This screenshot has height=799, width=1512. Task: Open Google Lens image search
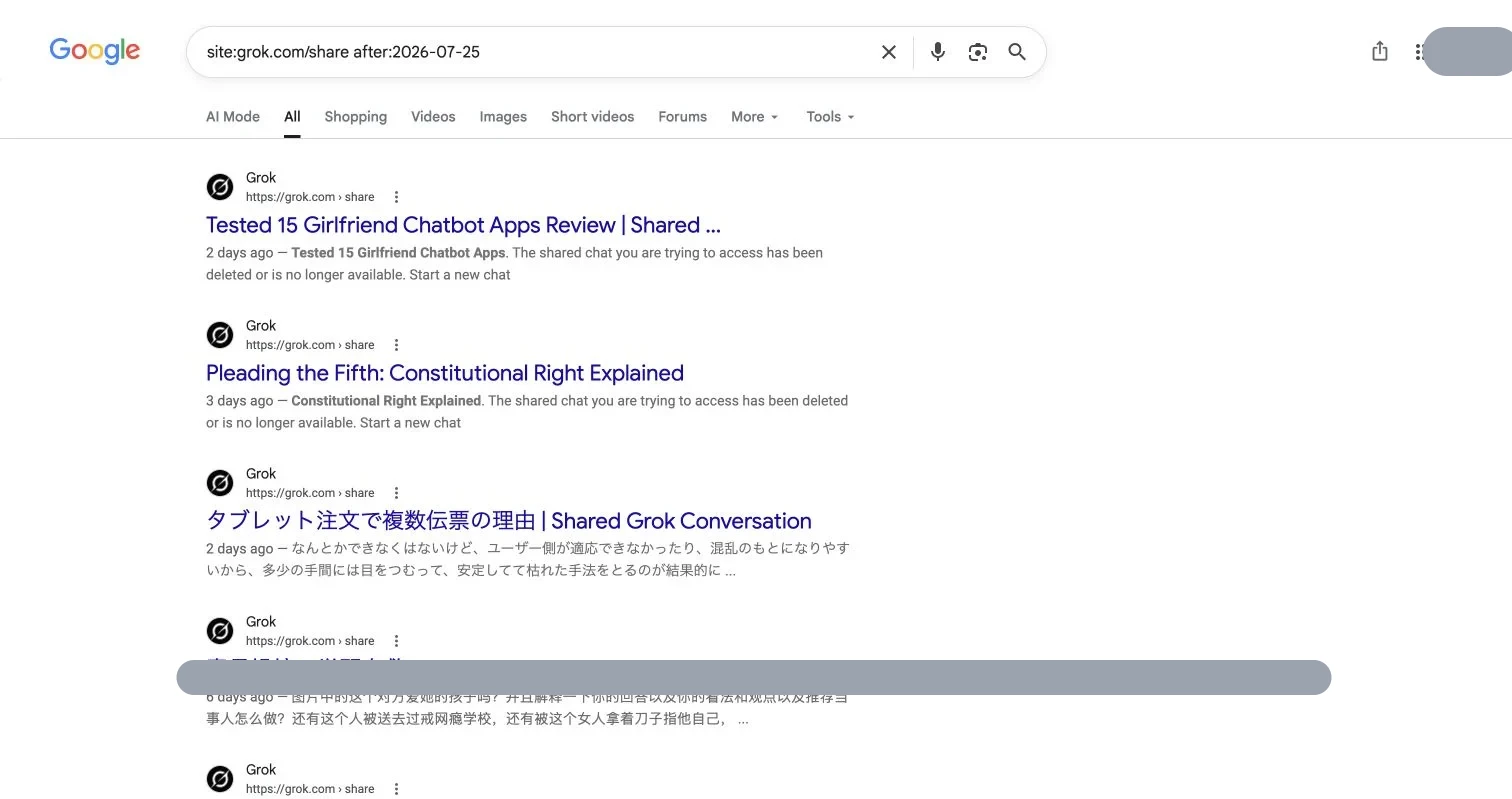pyautogui.click(x=978, y=52)
